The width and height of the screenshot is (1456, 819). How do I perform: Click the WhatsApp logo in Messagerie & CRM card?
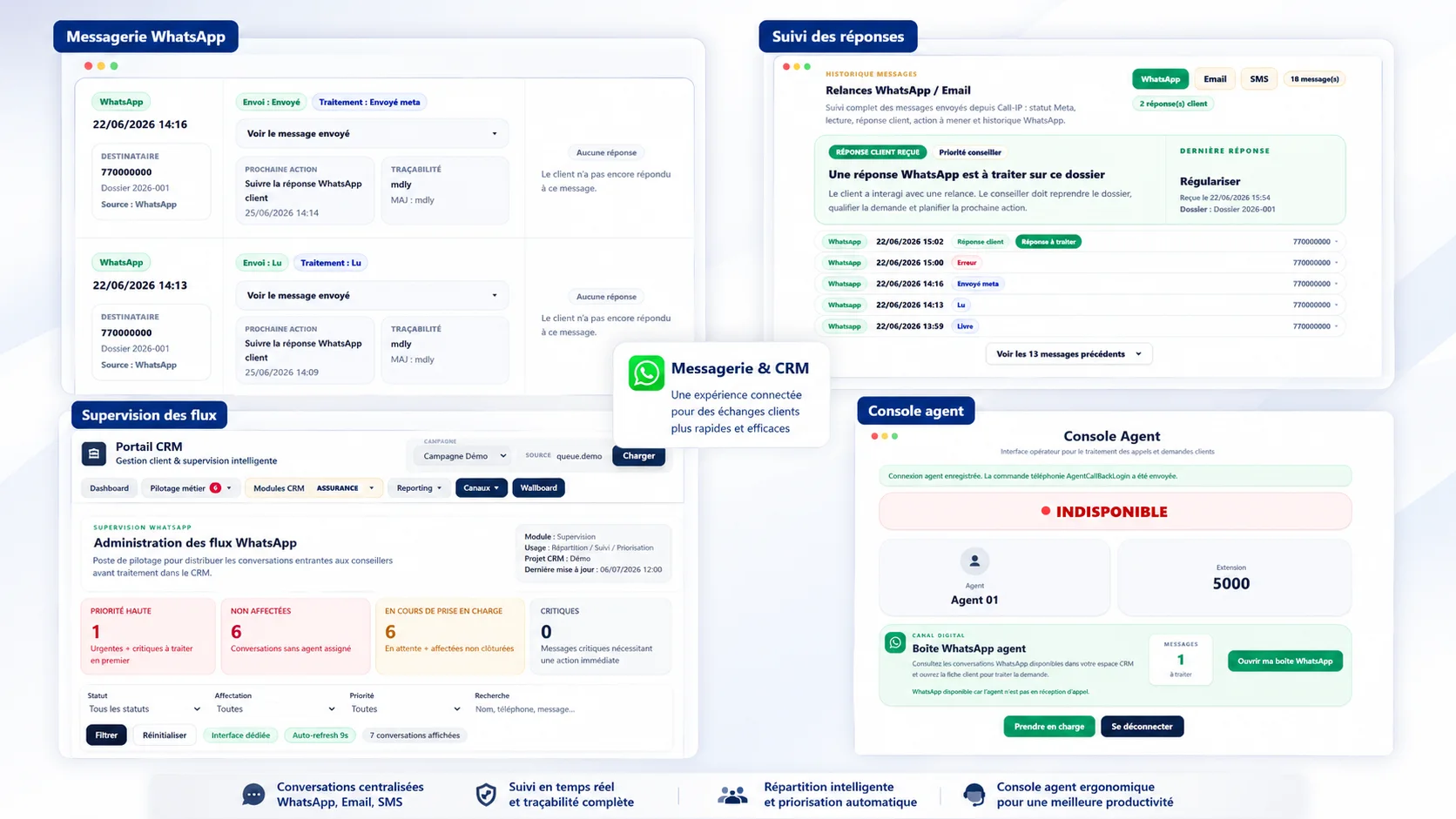tap(646, 373)
